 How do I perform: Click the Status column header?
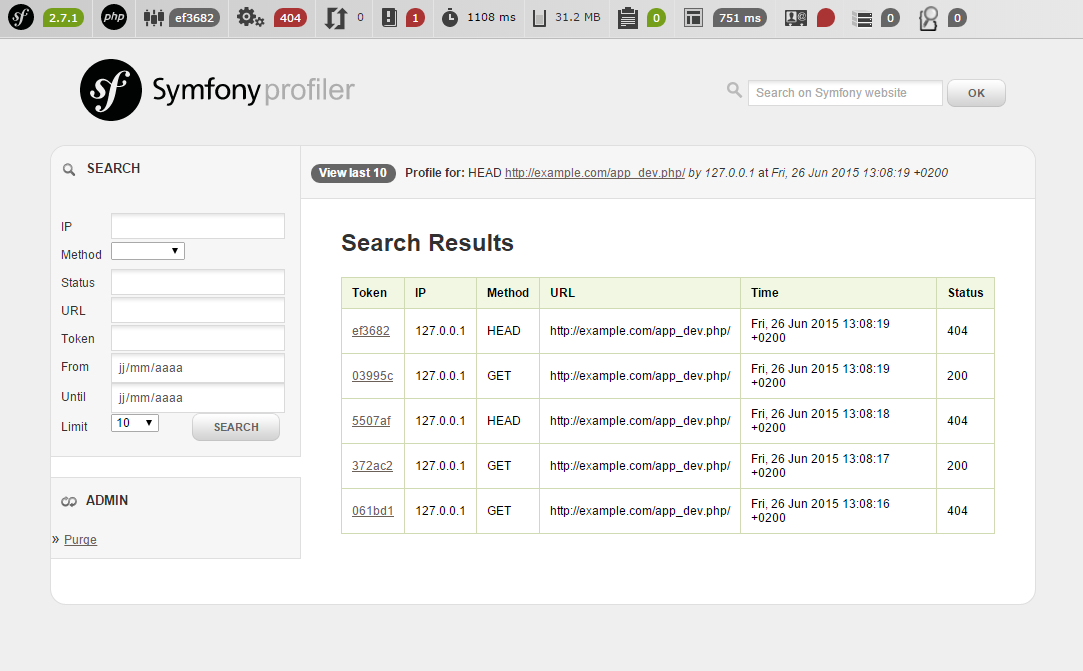(965, 293)
